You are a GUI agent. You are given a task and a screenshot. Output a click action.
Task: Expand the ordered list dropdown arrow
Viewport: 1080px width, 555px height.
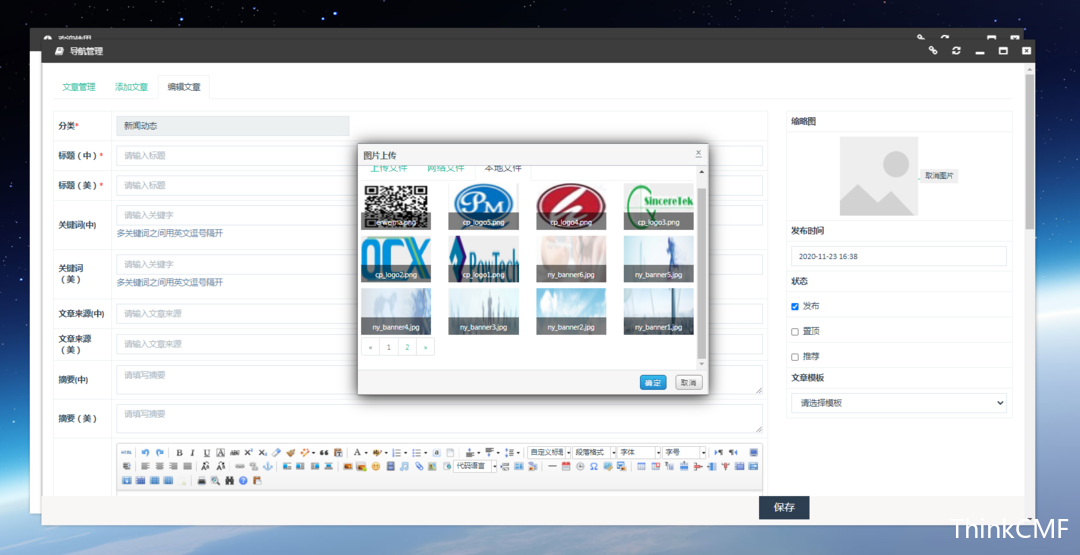[x=406, y=453]
